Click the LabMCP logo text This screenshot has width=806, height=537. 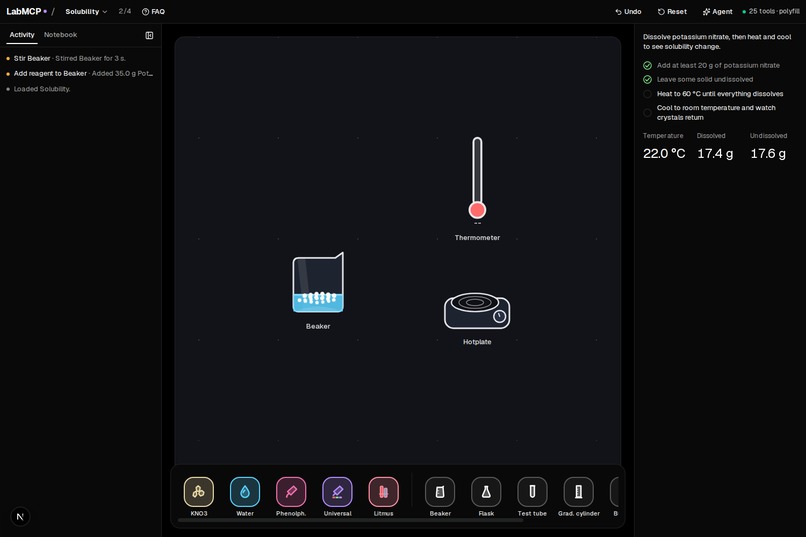(24, 11)
